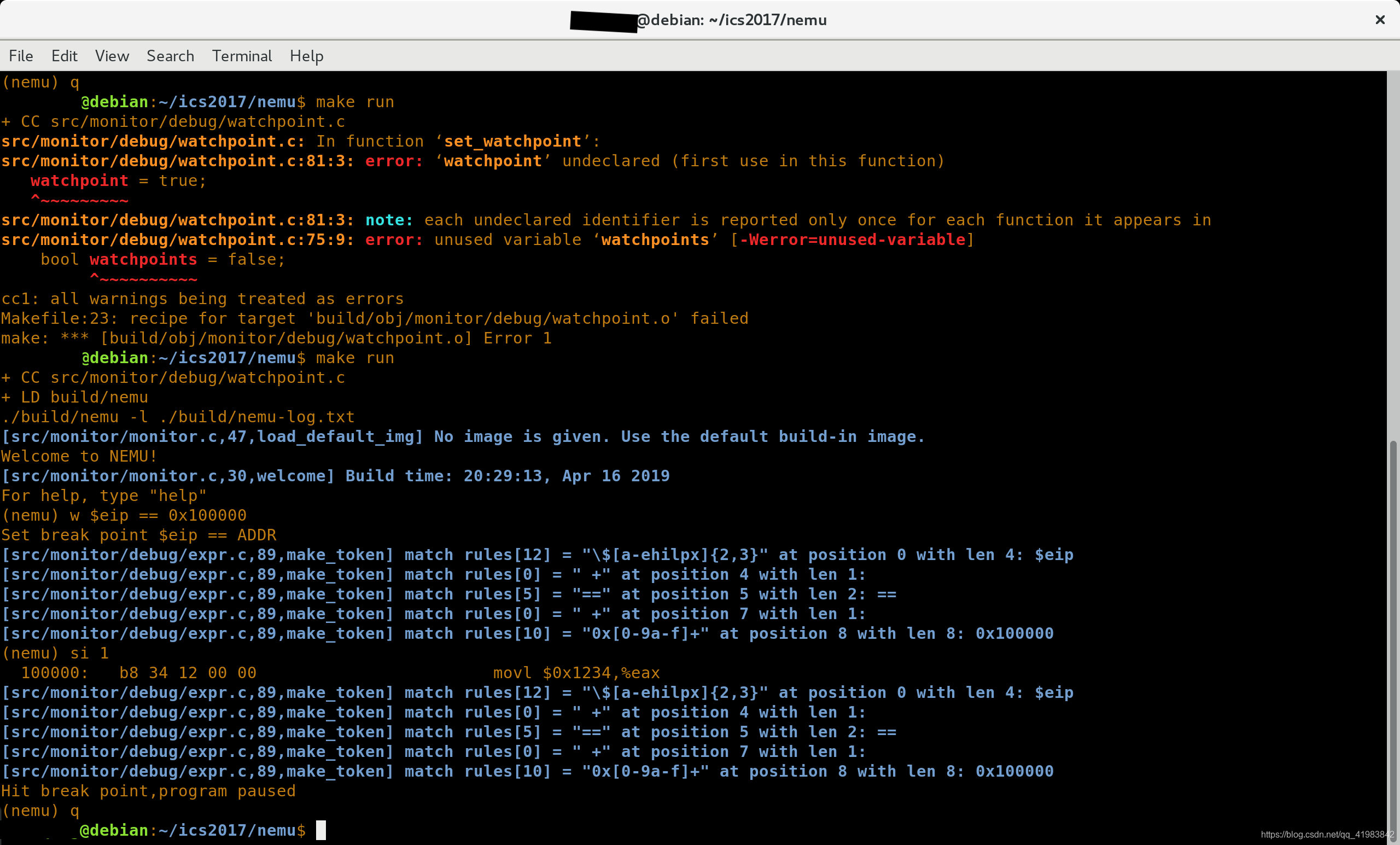Click the 'watchpoint.c:81:3: error:' line
Screen dimensions: 1400x845
pos(472,161)
